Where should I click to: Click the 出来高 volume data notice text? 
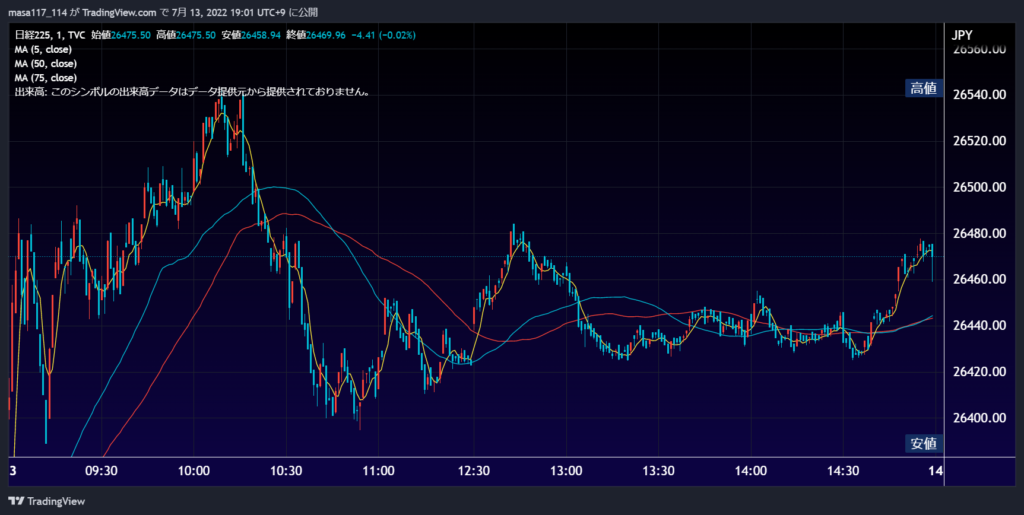click(193, 92)
